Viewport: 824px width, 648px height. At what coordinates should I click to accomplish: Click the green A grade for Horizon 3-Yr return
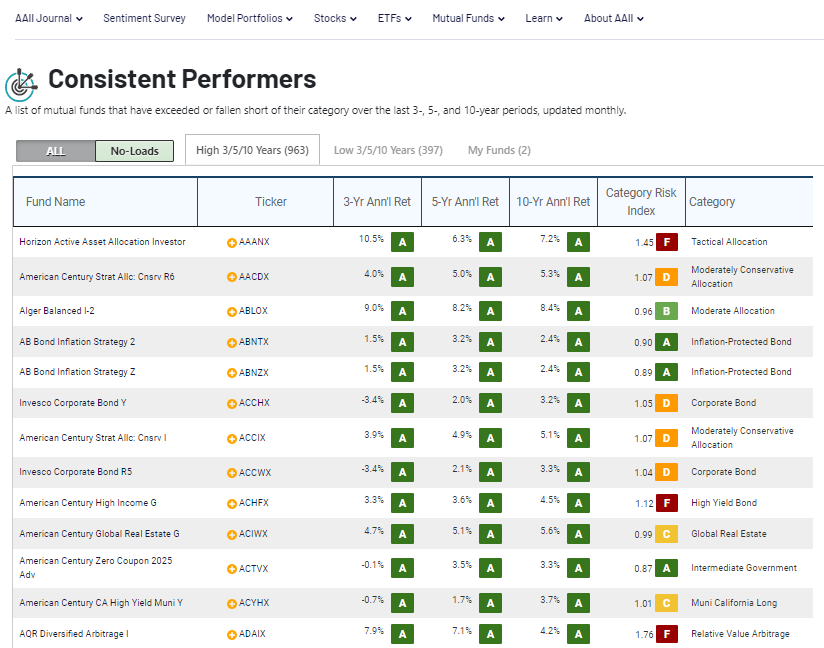point(402,241)
